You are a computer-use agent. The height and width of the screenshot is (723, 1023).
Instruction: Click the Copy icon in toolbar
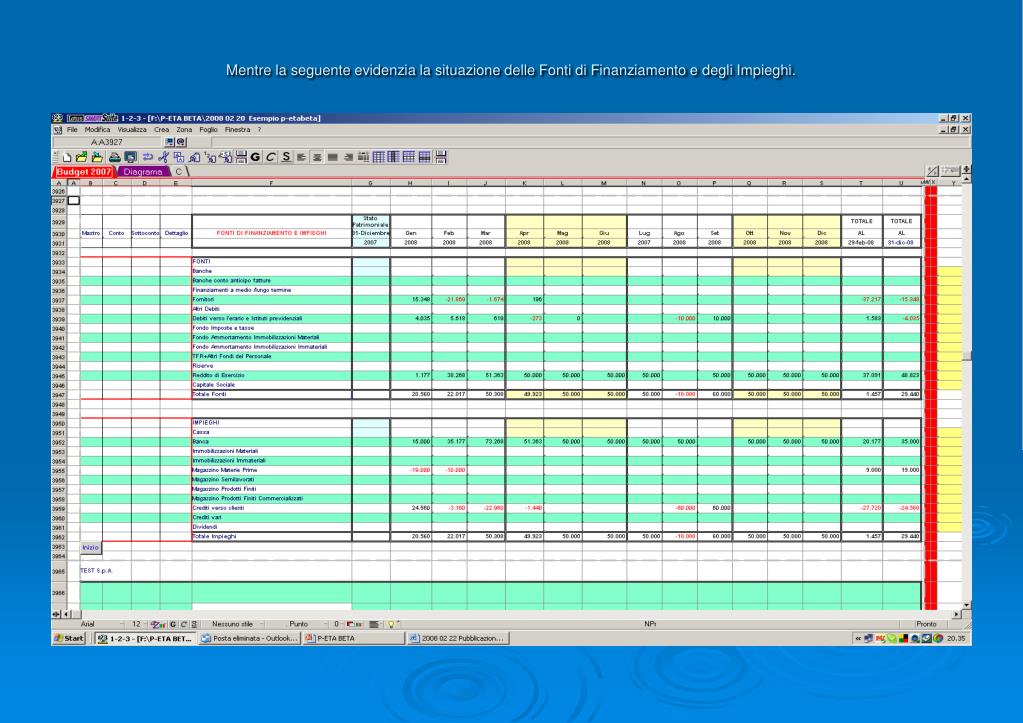point(179,157)
